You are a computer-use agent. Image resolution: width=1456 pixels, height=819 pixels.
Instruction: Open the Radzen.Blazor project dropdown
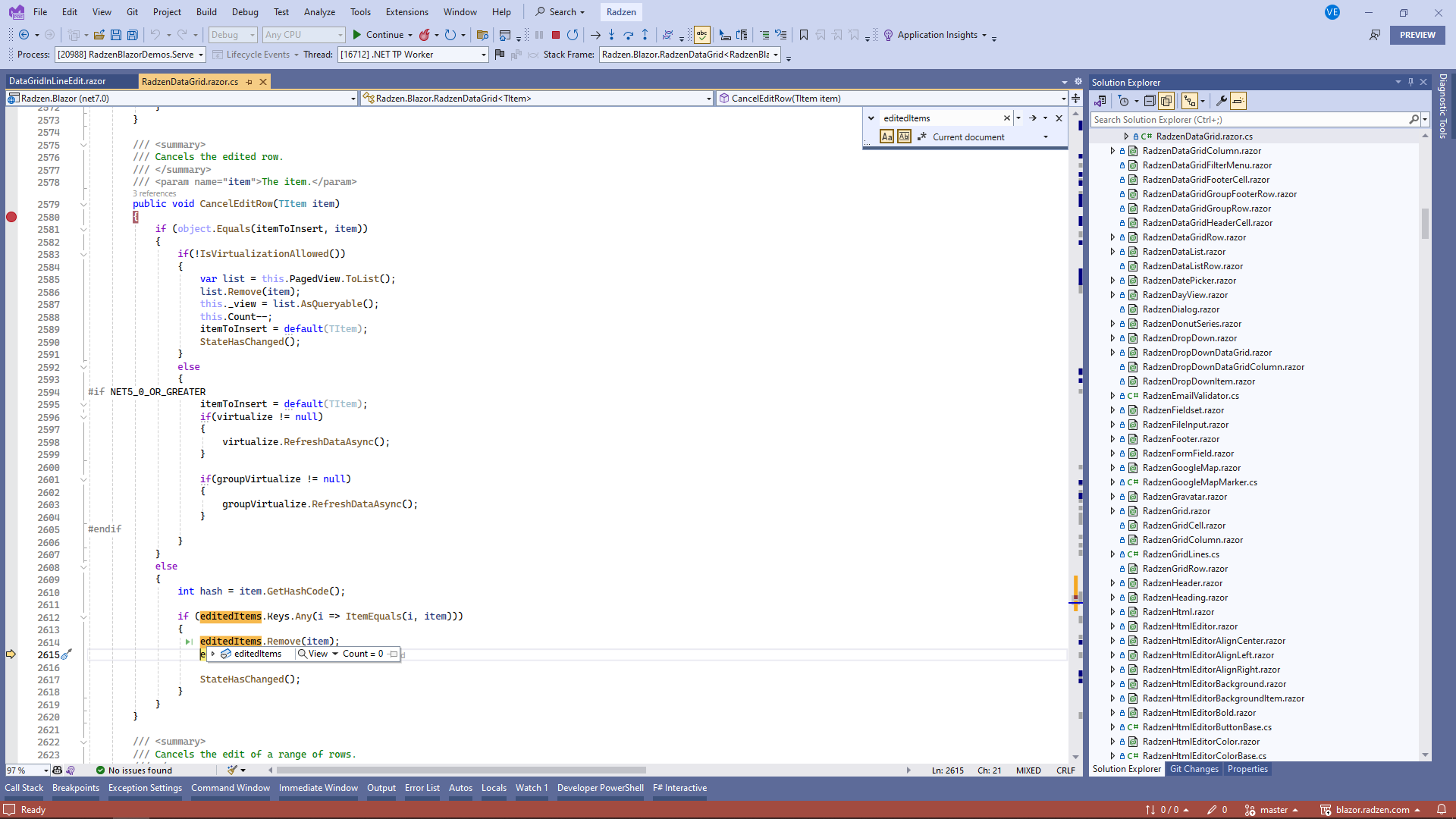tap(180, 99)
